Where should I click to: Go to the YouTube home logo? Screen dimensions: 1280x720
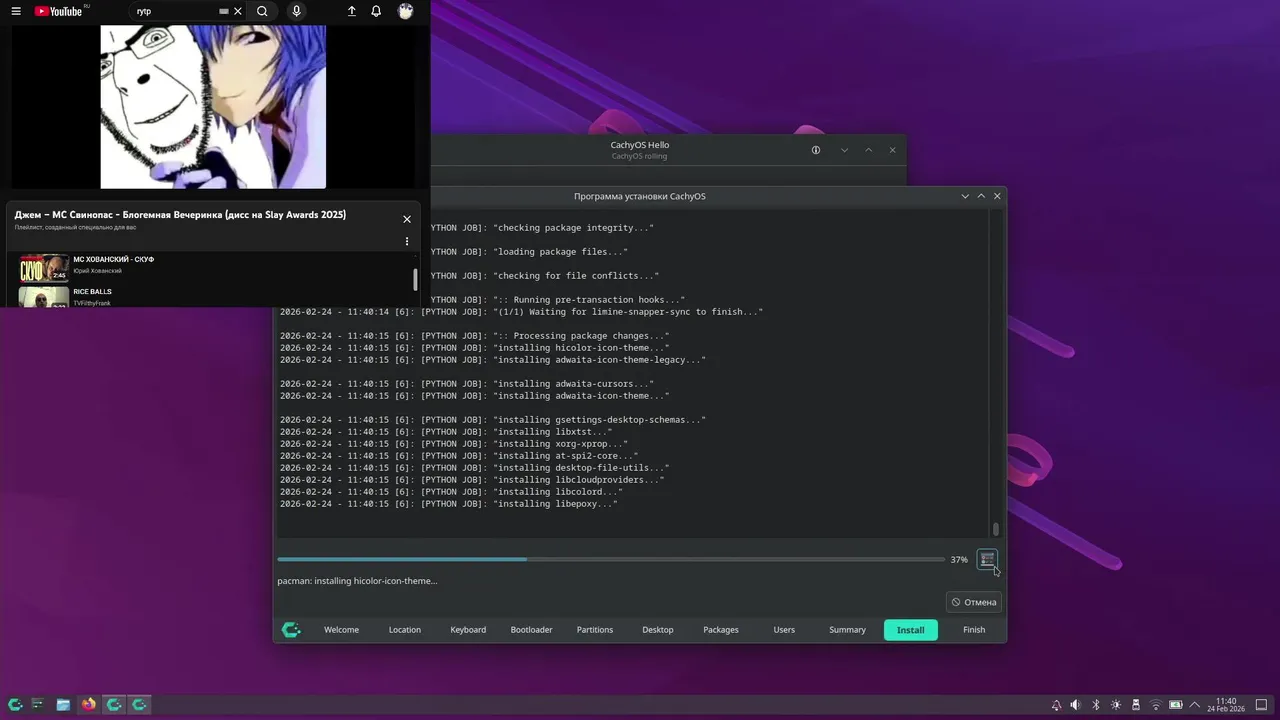pyautogui.click(x=58, y=11)
